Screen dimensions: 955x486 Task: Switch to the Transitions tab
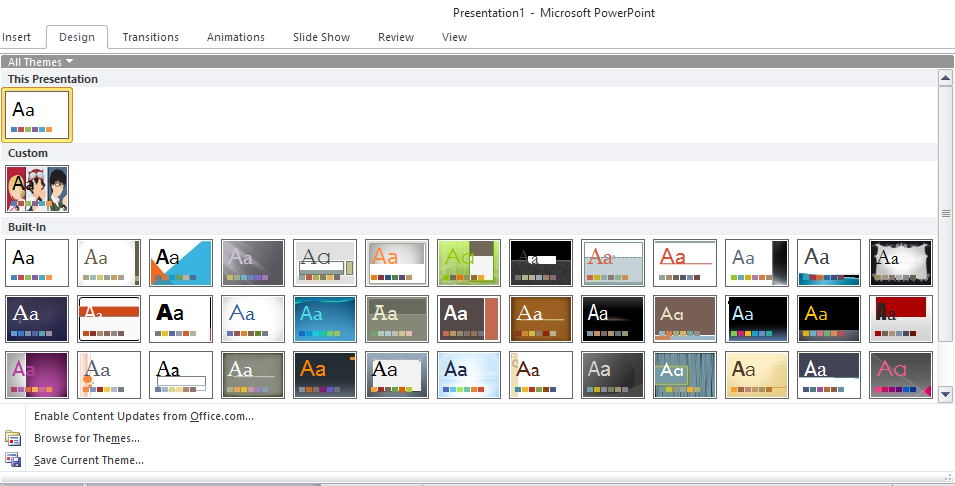(150, 37)
